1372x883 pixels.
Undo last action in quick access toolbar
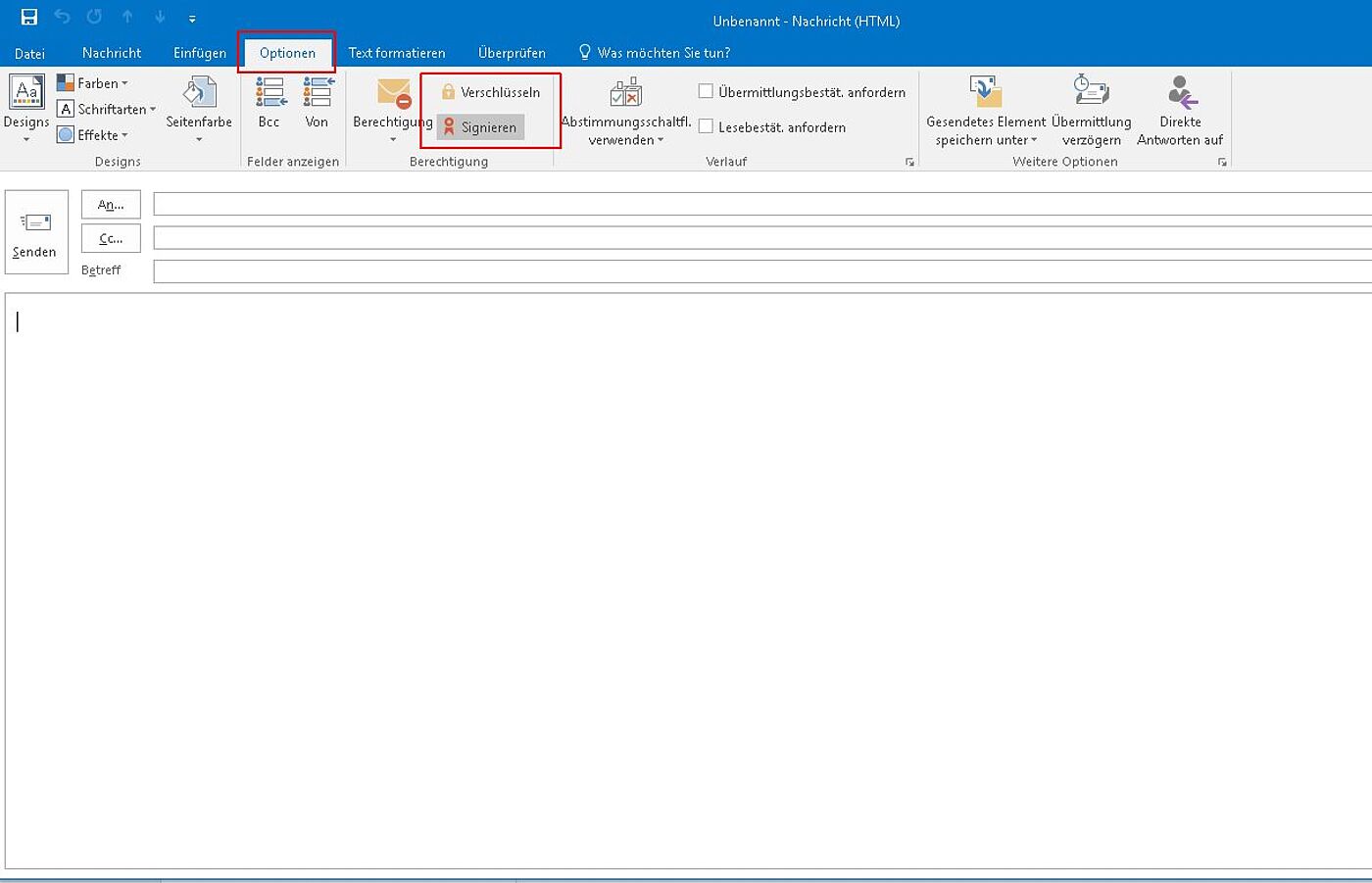[x=62, y=17]
